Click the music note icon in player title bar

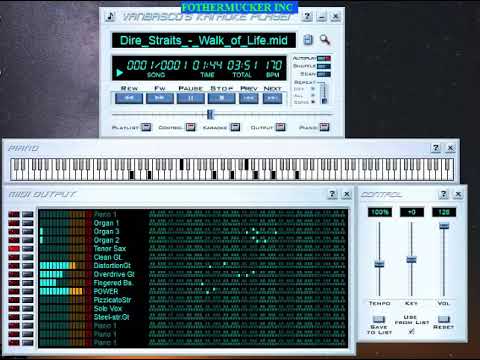[x=110, y=16]
